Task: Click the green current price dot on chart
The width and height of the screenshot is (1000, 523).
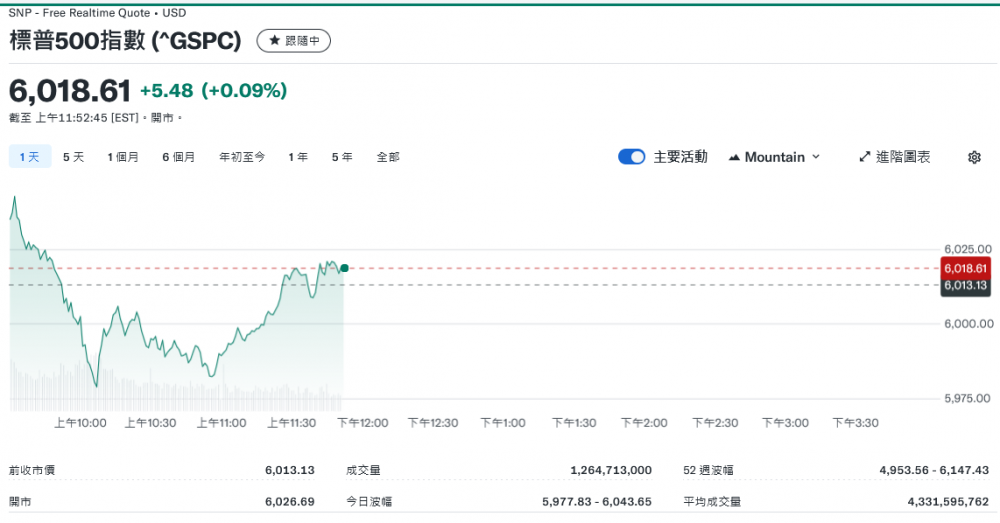Action: [x=344, y=268]
